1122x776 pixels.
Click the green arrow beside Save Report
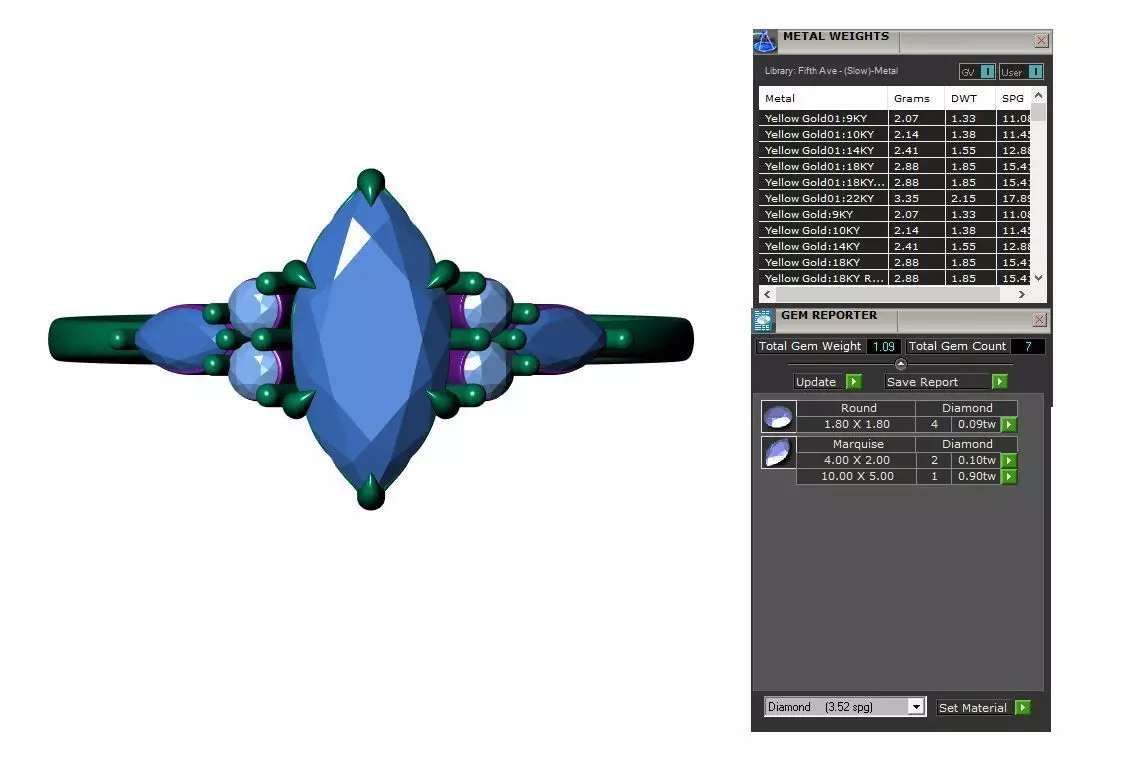(1000, 382)
